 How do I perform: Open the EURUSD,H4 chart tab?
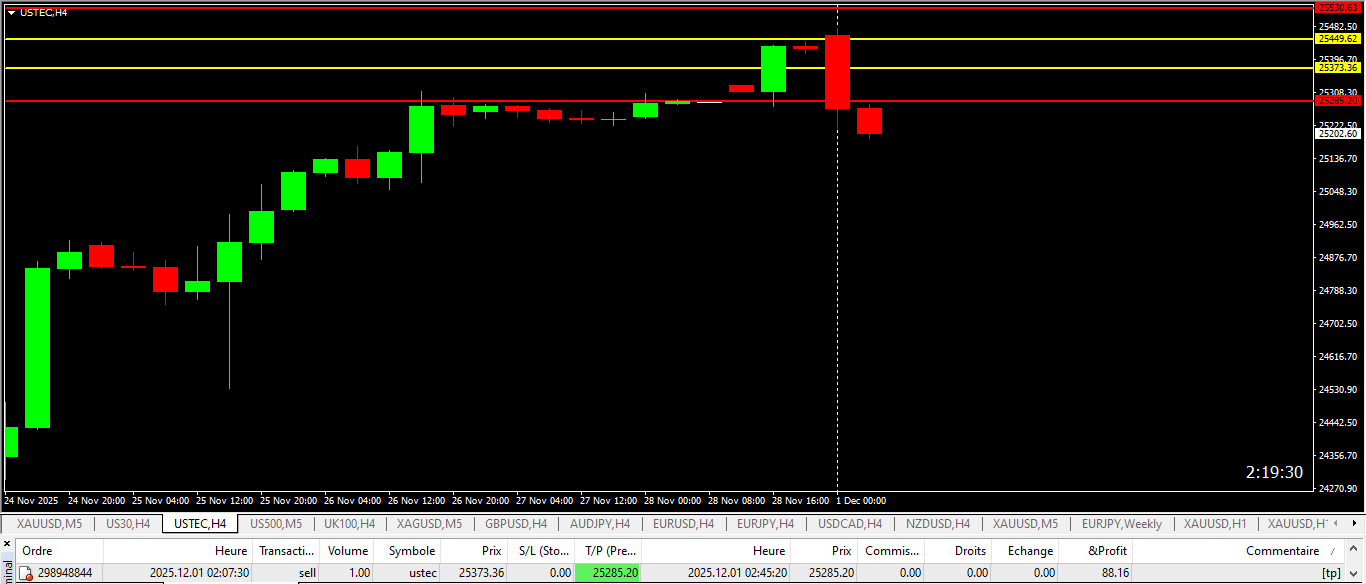click(683, 523)
